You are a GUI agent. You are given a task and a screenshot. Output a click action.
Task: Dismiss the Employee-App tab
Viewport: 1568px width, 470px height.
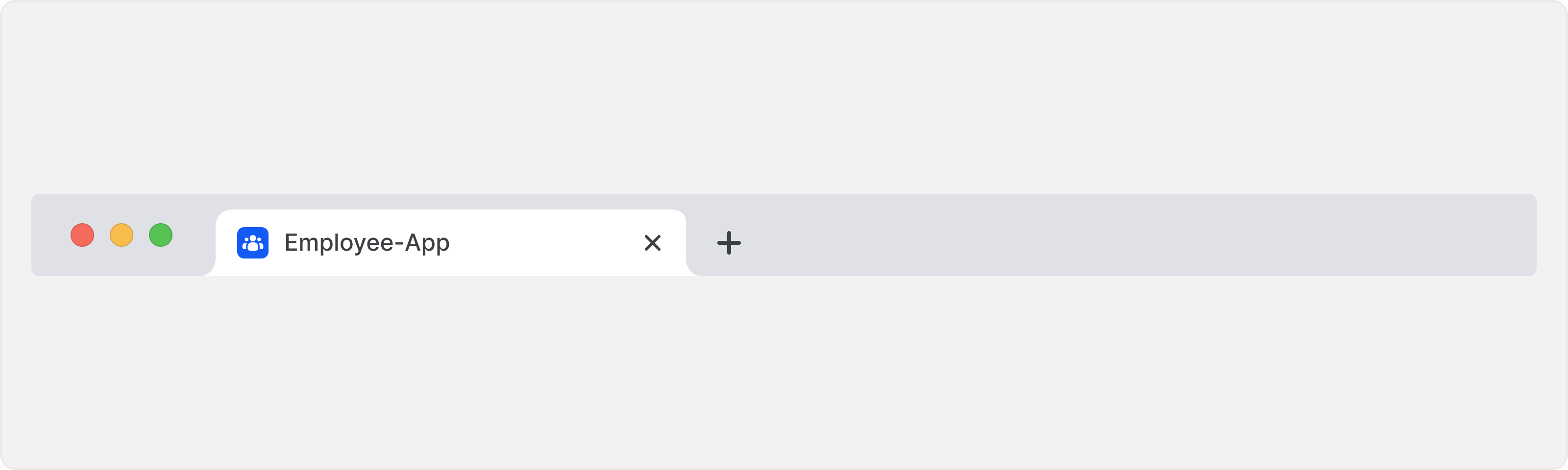[x=653, y=243]
